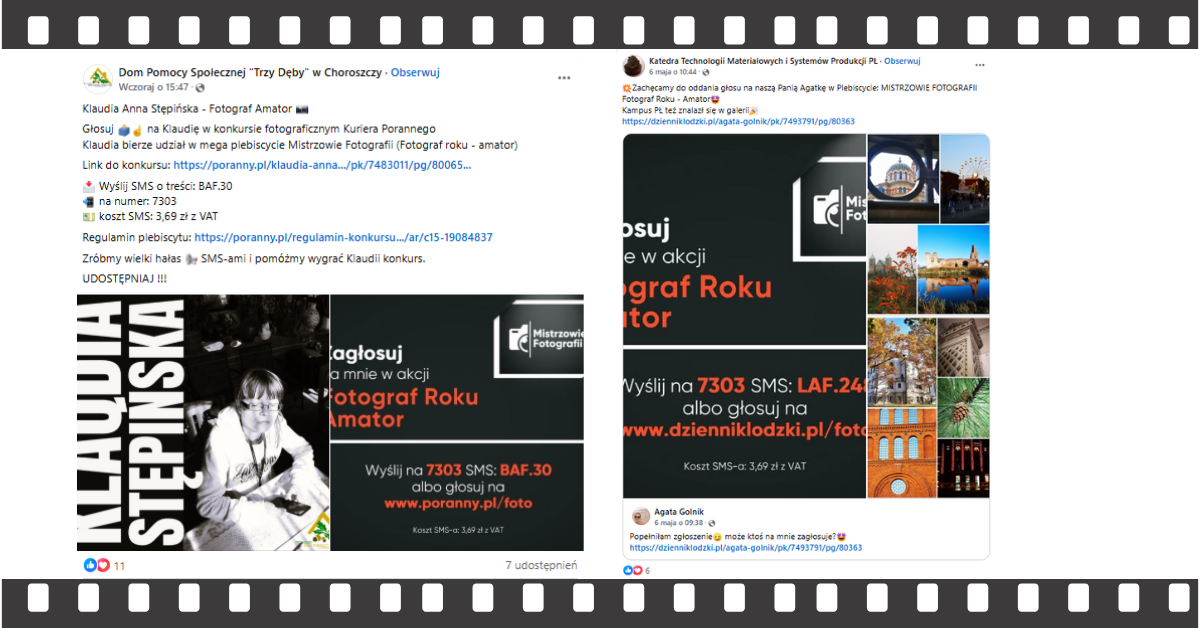Click the text "UDOSTĘPNIAJ !!!"
The width and height of the screenshot is (1200, 628).
125,277
